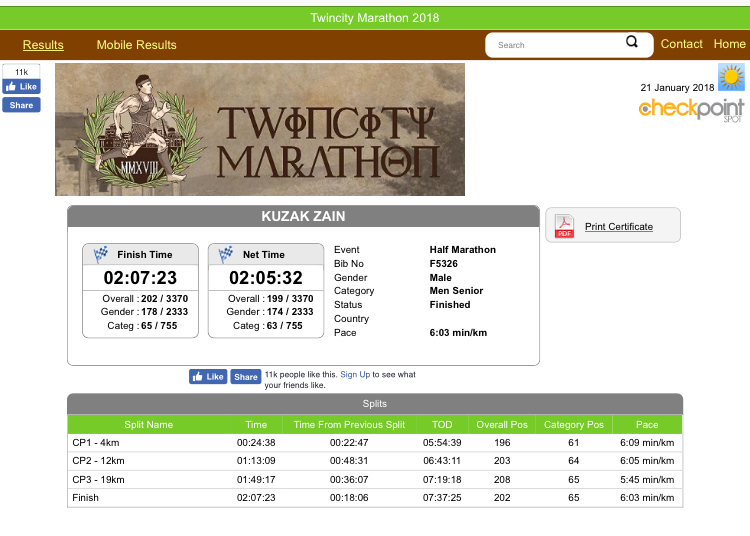750x536 pixels.
Task: Click the Sign Up link
Action: click(355, 374)
